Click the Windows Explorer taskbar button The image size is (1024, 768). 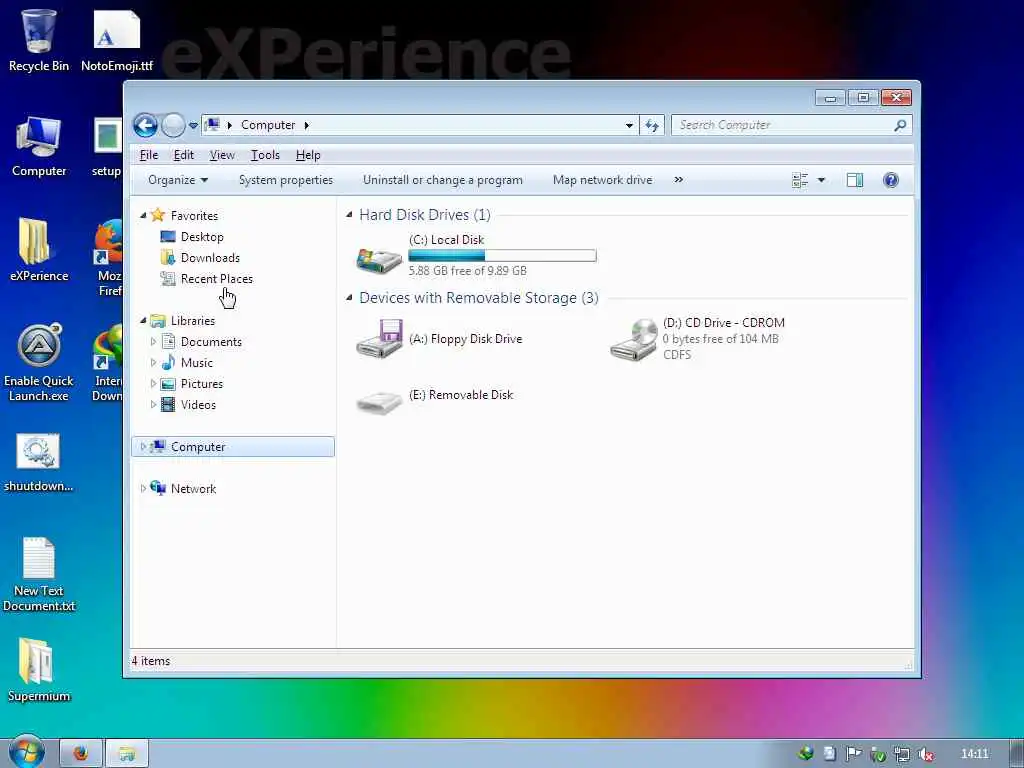point(127,754)
